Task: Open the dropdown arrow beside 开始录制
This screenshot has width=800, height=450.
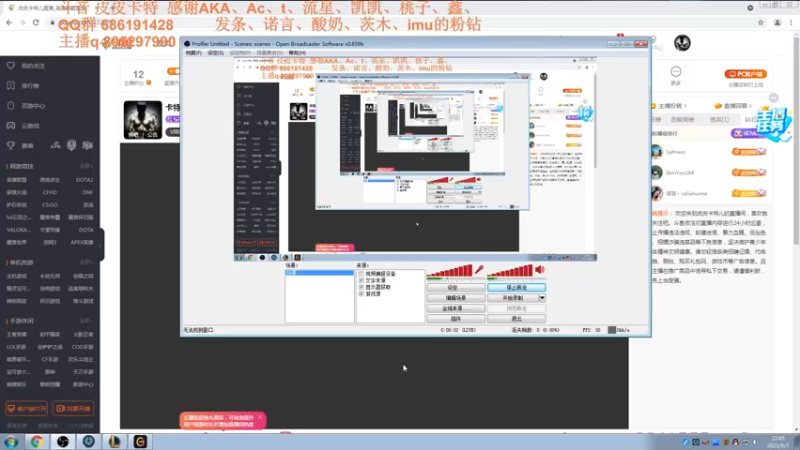Action: (x=542, y=298)
